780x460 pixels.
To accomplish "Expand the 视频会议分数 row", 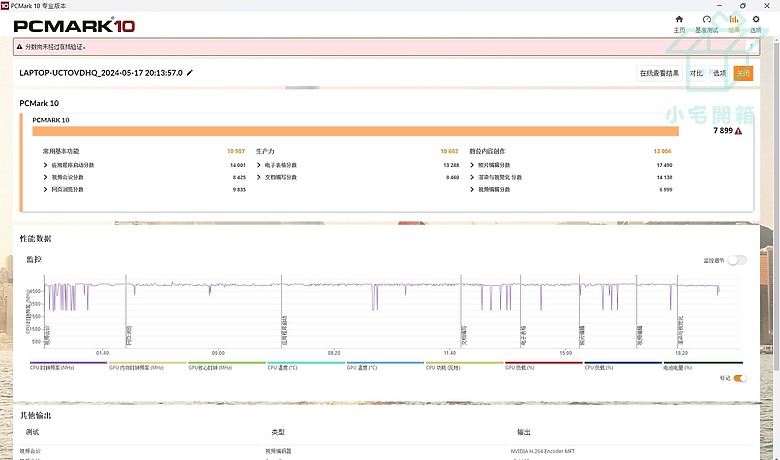I will [45, 177].
